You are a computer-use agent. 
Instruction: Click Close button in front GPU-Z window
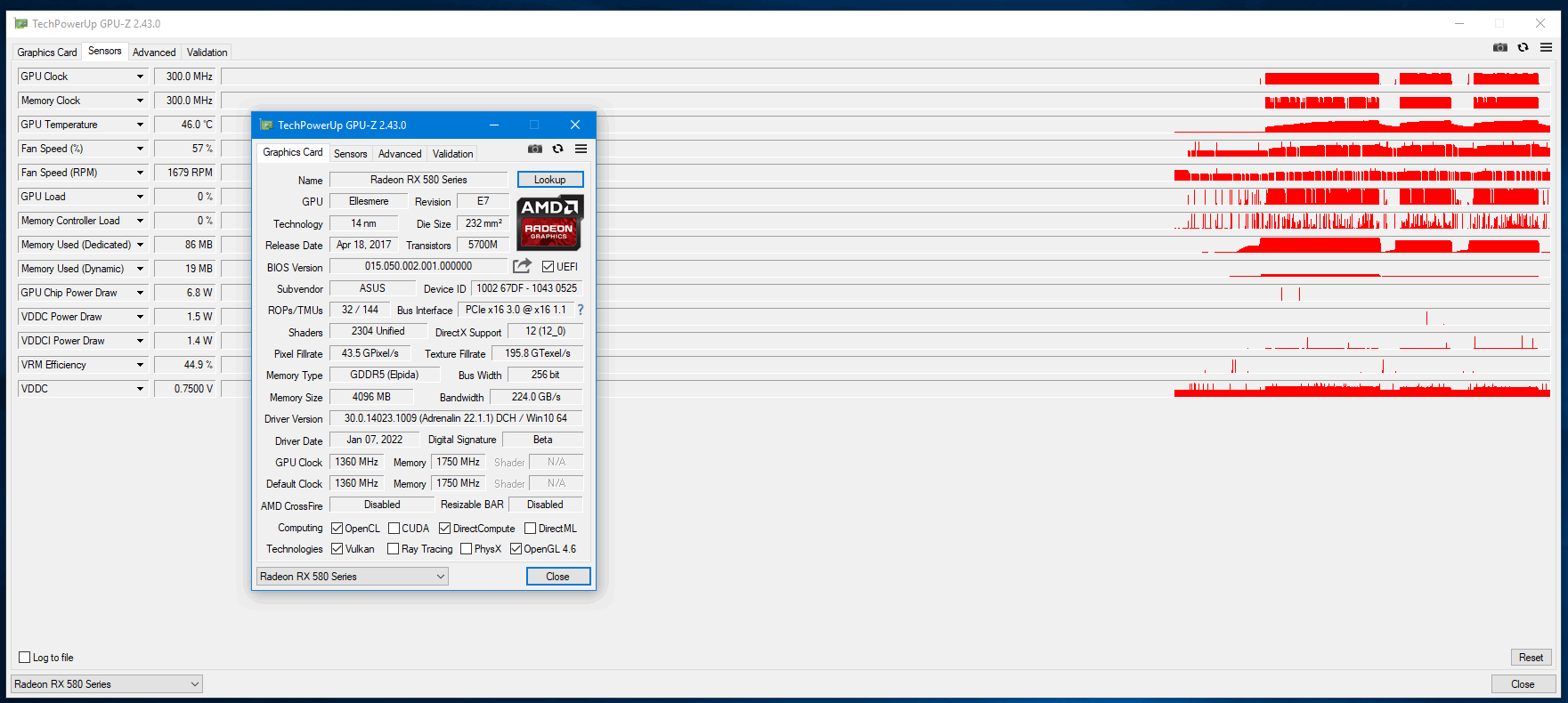pyautogui.click(x=558, y=576)
